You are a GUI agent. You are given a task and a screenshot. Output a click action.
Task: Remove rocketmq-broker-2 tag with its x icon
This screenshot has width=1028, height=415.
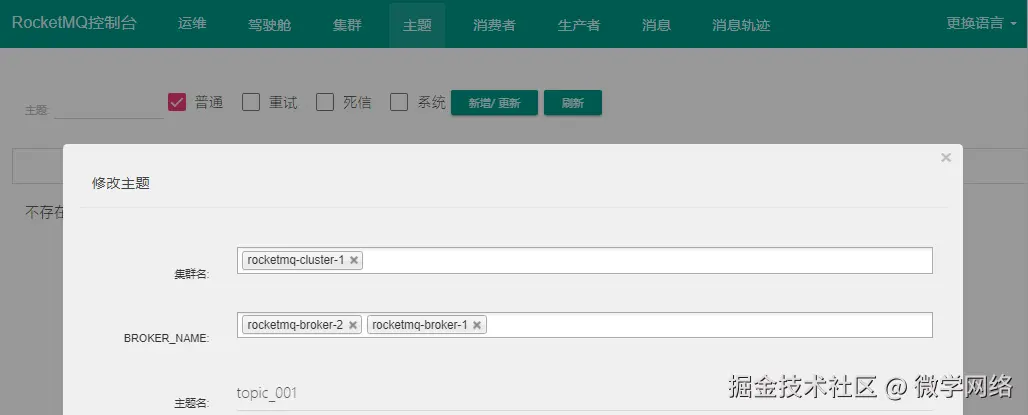353,325
